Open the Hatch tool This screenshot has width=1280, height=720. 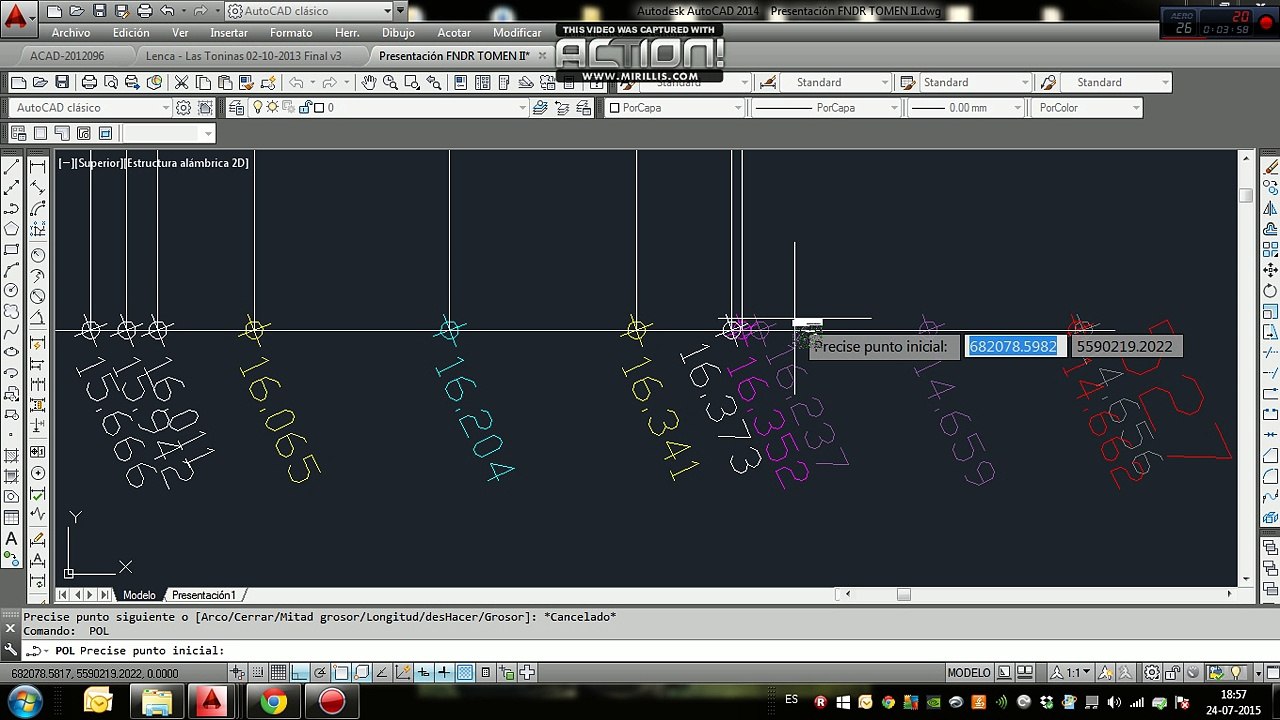pyautogui.click(x=12, y=455)
